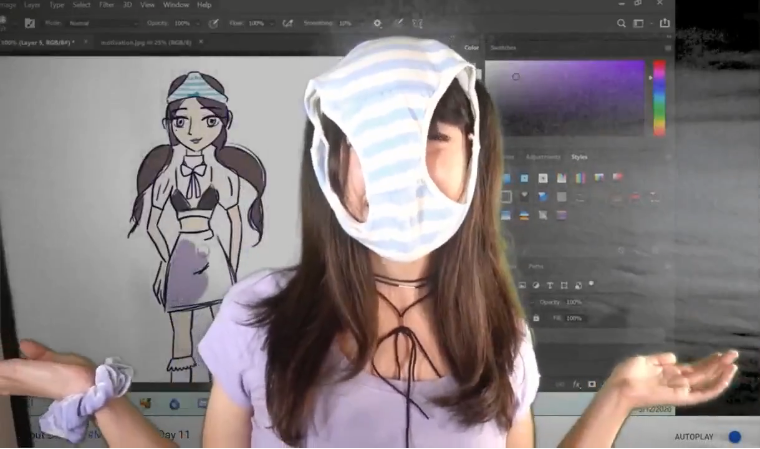The image size is (760, 449).
Task: Open the Help menu
Action: [204, 5]
